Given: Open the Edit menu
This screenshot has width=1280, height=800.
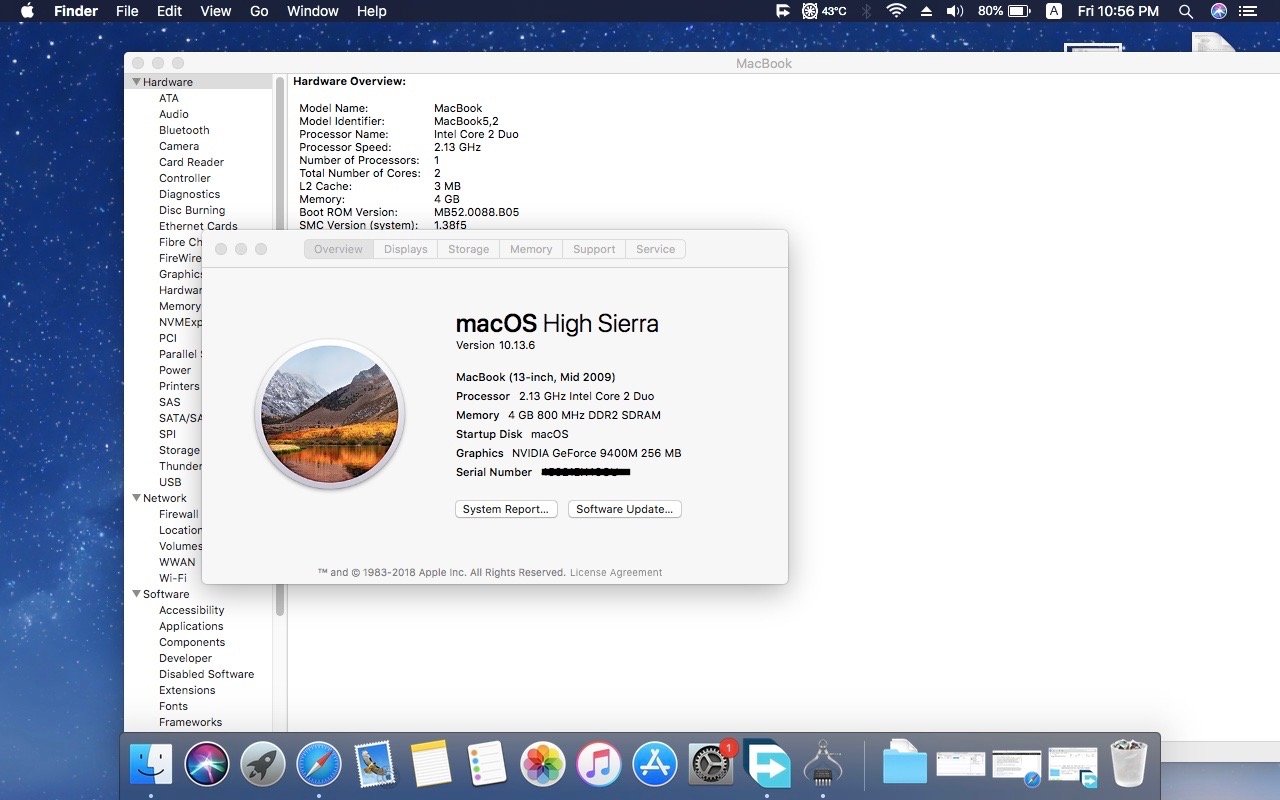Looking at the screenshot, I should [169, 11].
